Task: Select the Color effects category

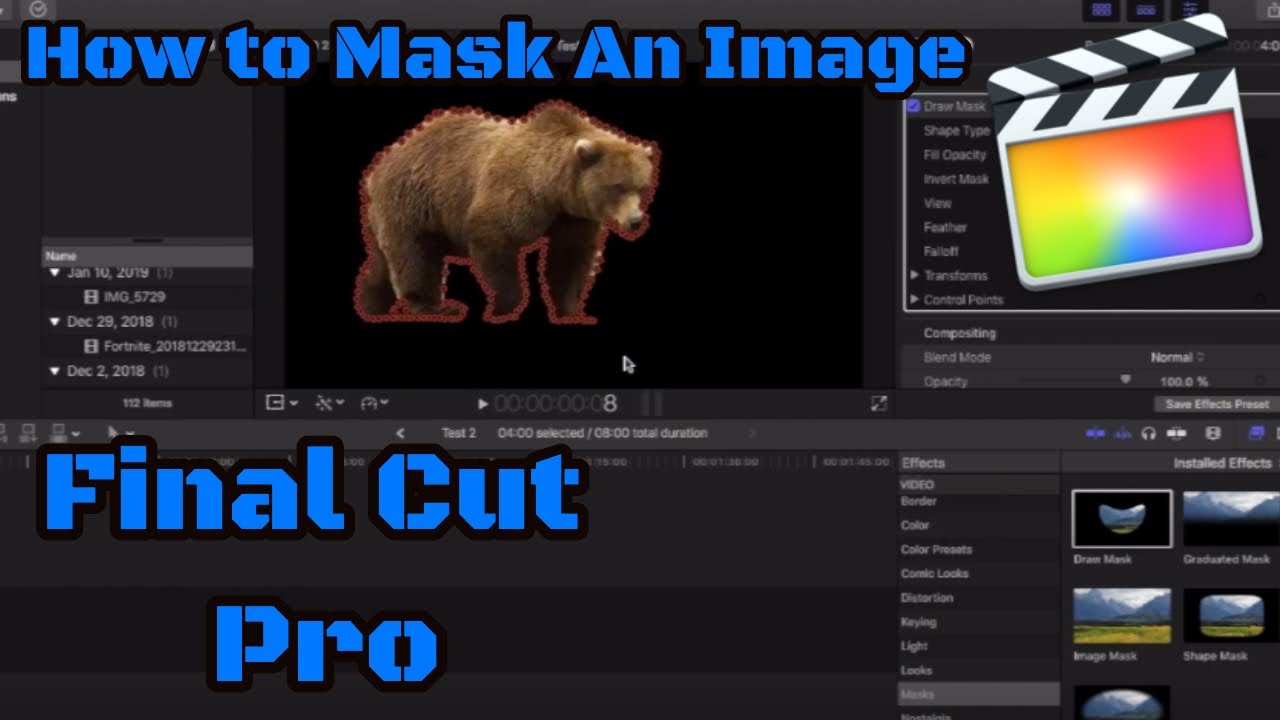Action: coord(915,525)
